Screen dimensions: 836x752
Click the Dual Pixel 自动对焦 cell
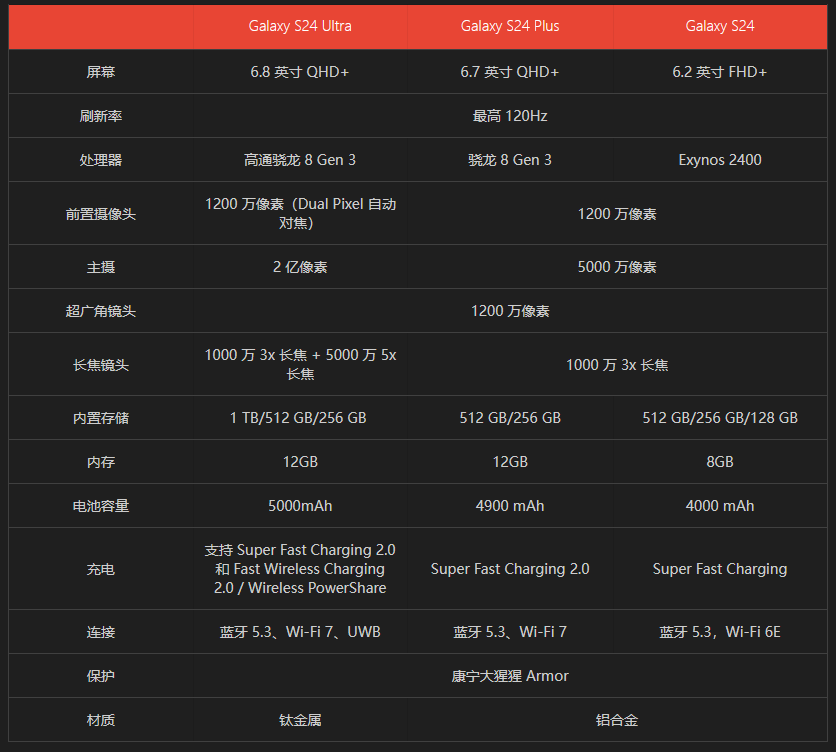pos(300,214)
